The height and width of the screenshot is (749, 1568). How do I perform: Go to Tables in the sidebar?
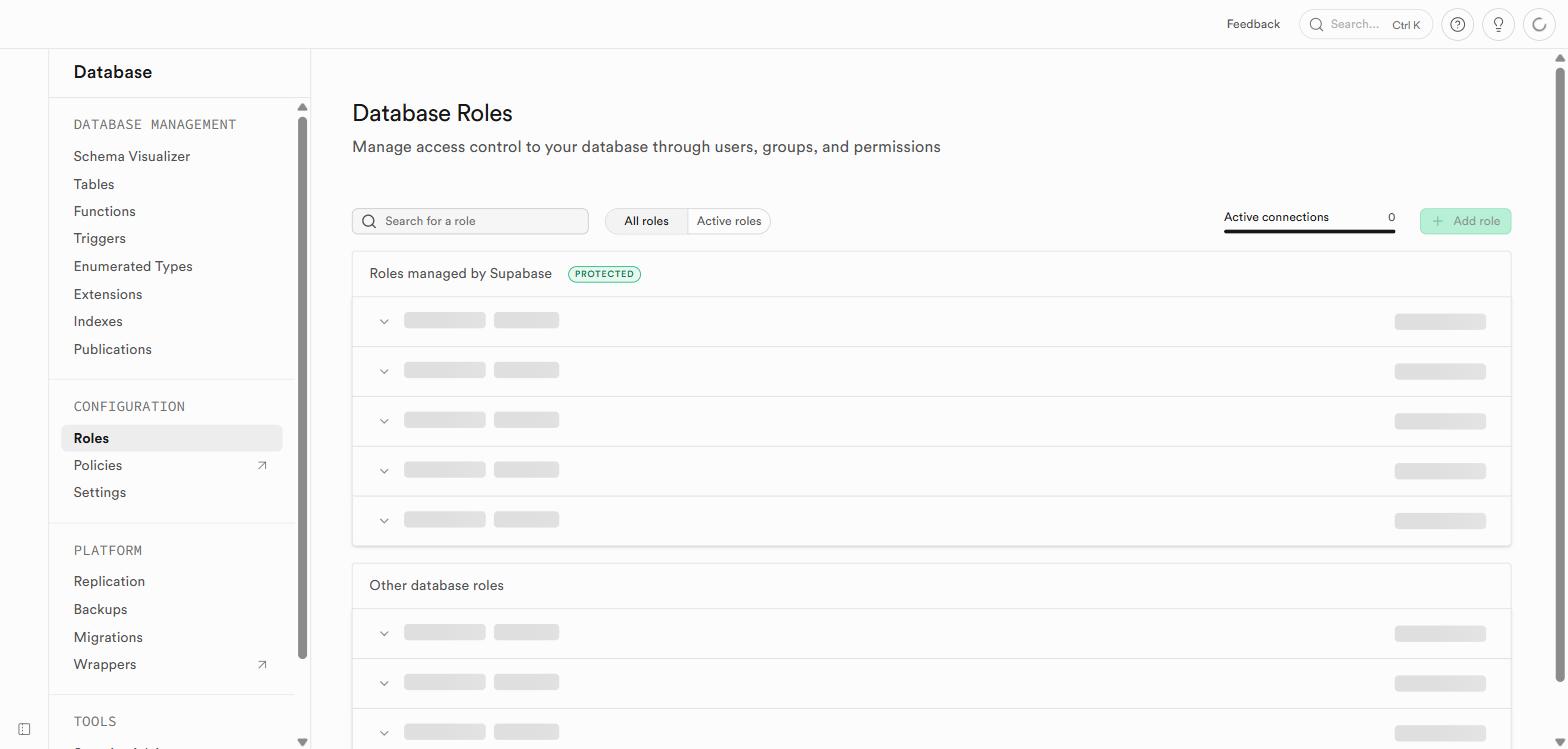point(94,184)
